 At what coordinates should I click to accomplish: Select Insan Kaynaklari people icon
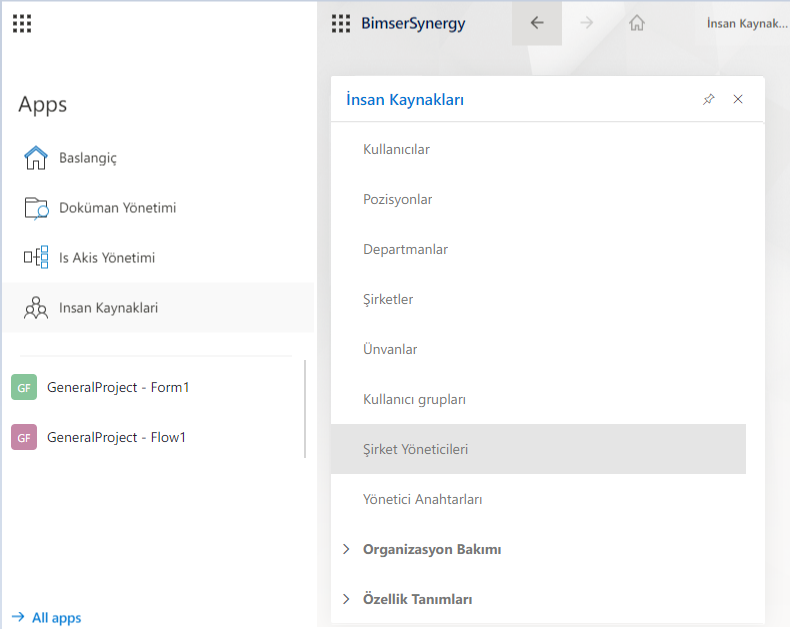36,308
